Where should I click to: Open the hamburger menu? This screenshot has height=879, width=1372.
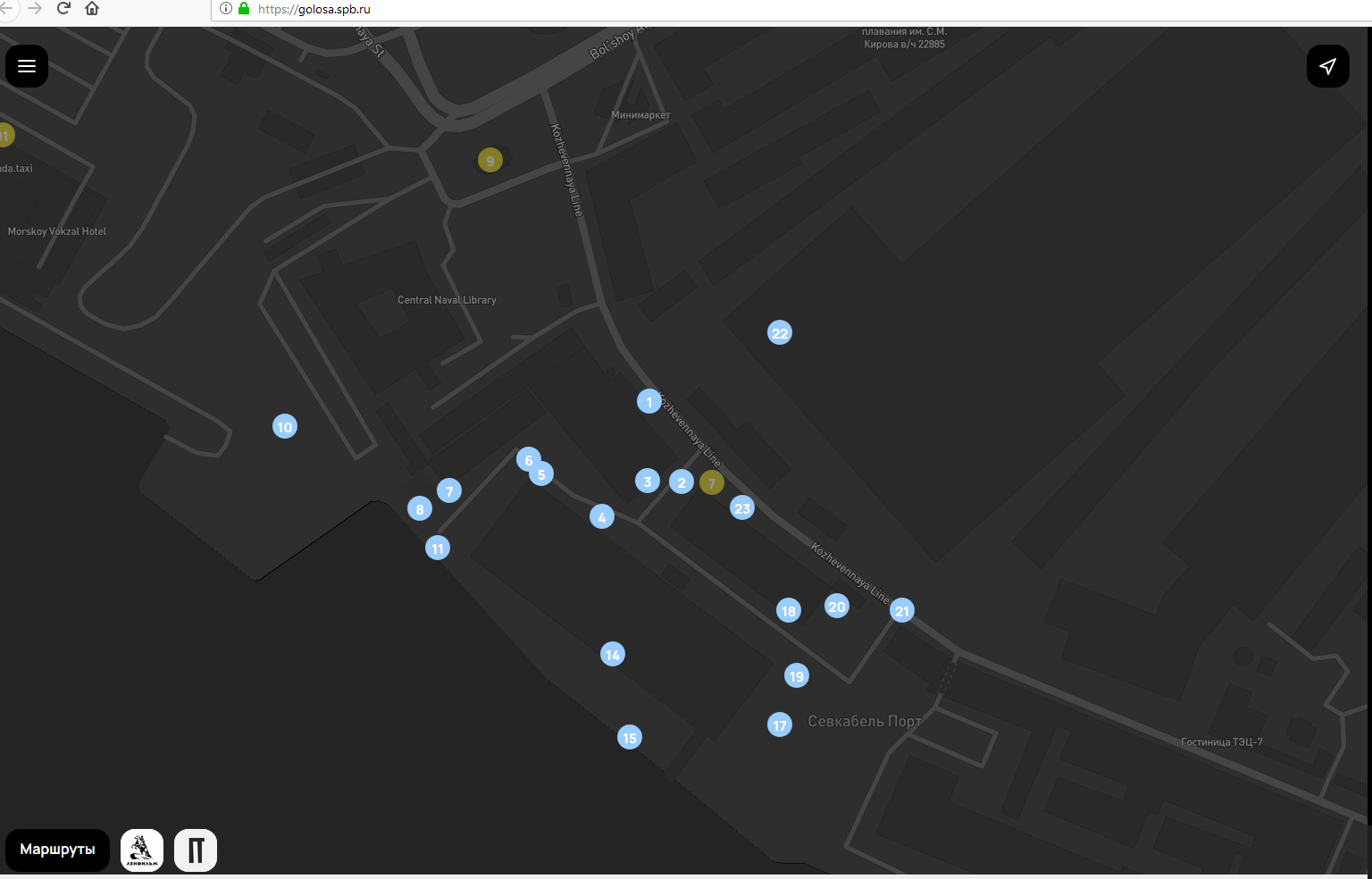(27, 66)
